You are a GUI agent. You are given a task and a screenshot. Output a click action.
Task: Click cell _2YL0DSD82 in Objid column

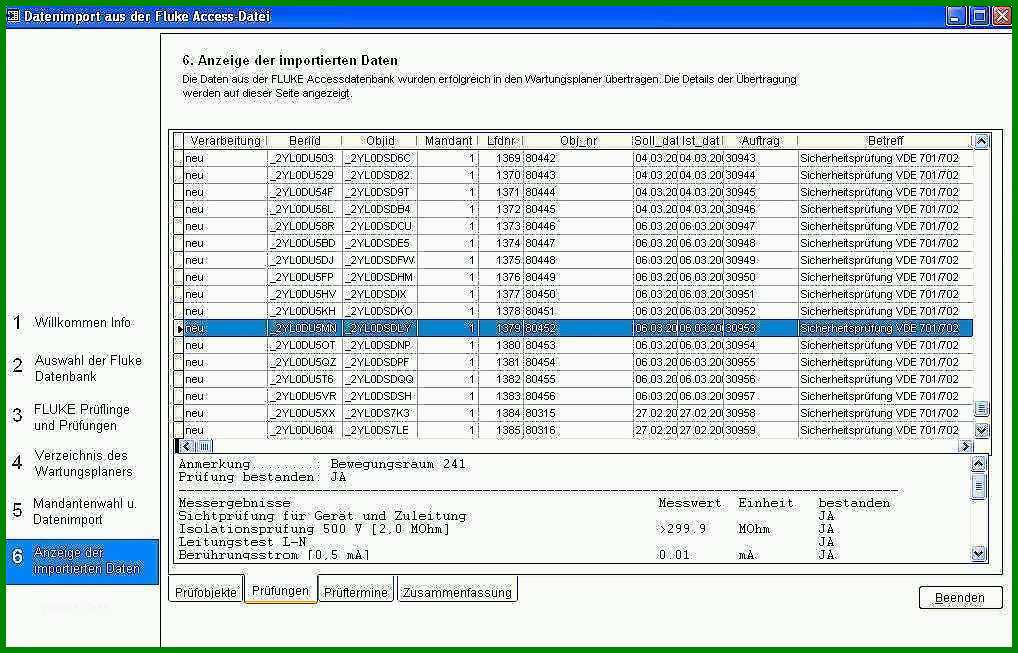(x=380, y=175)
